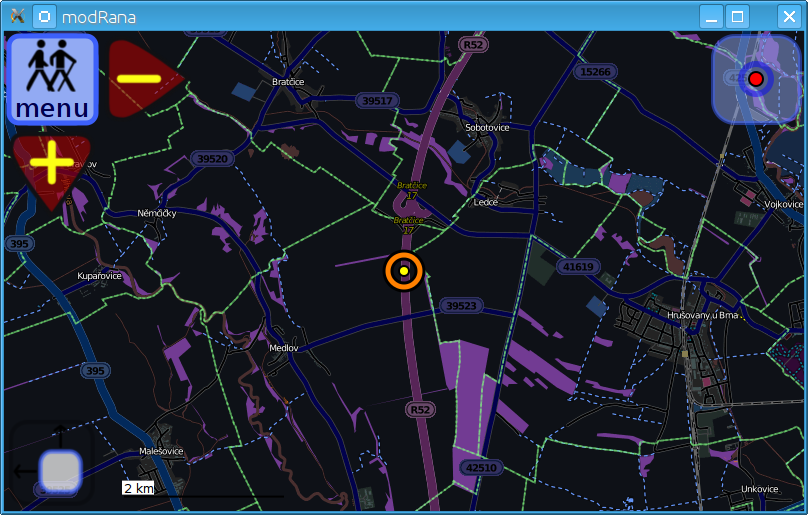Maximize the modRana window
The height and width of the screenshot is (515, 808).
[x=738, y=16]
